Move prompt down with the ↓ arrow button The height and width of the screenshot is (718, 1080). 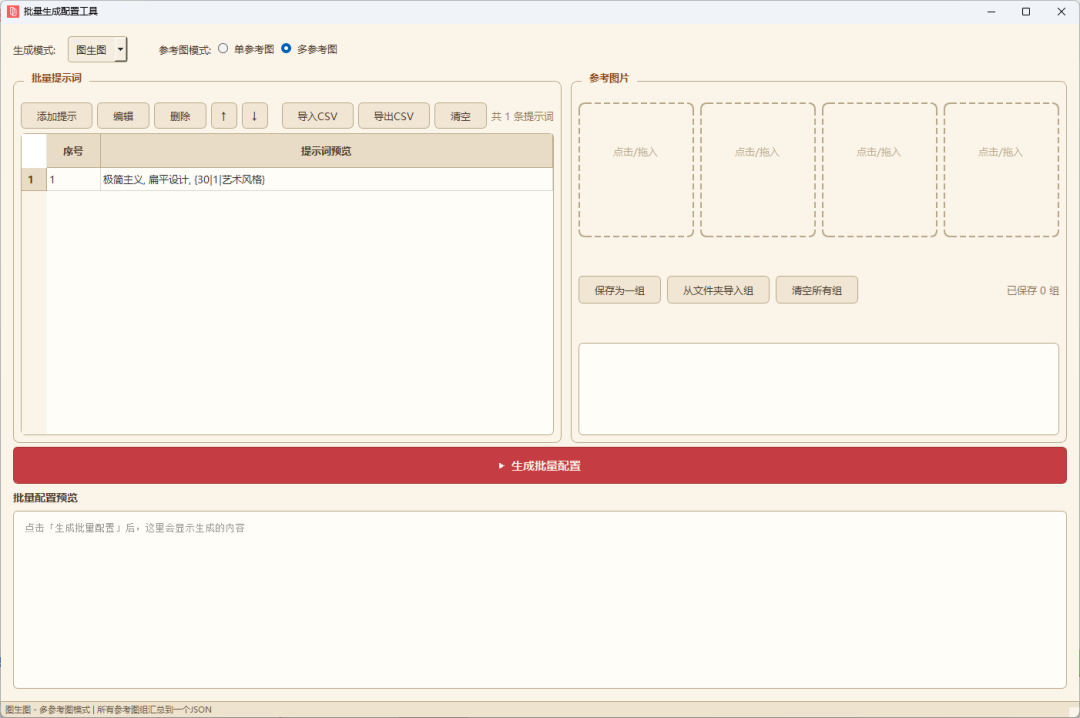click(x=255, y=116)
